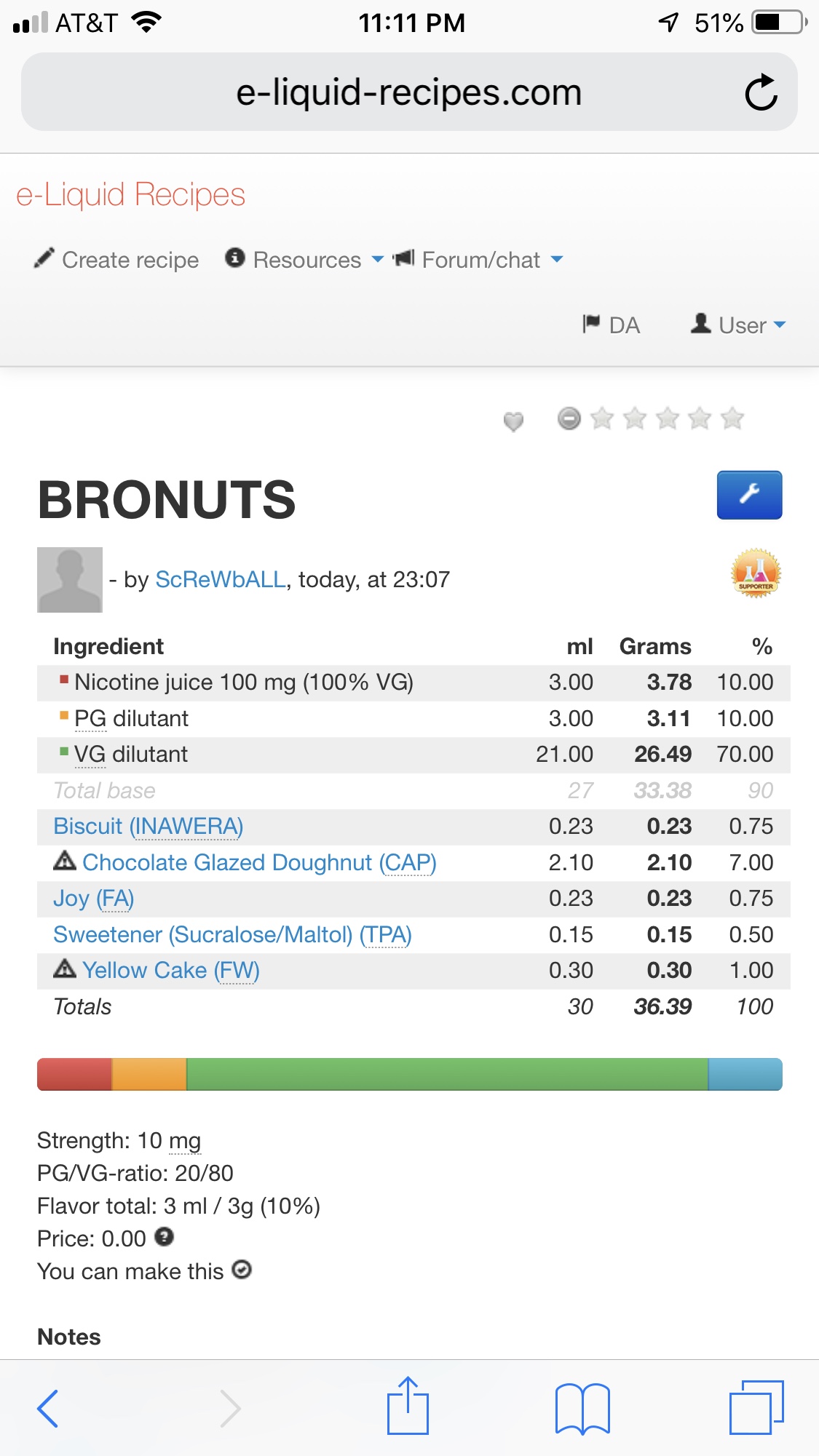This screenshot has height=1456, width=819.
Task: Click the blue wrench edit button
Action: click(x=749, y=495)
